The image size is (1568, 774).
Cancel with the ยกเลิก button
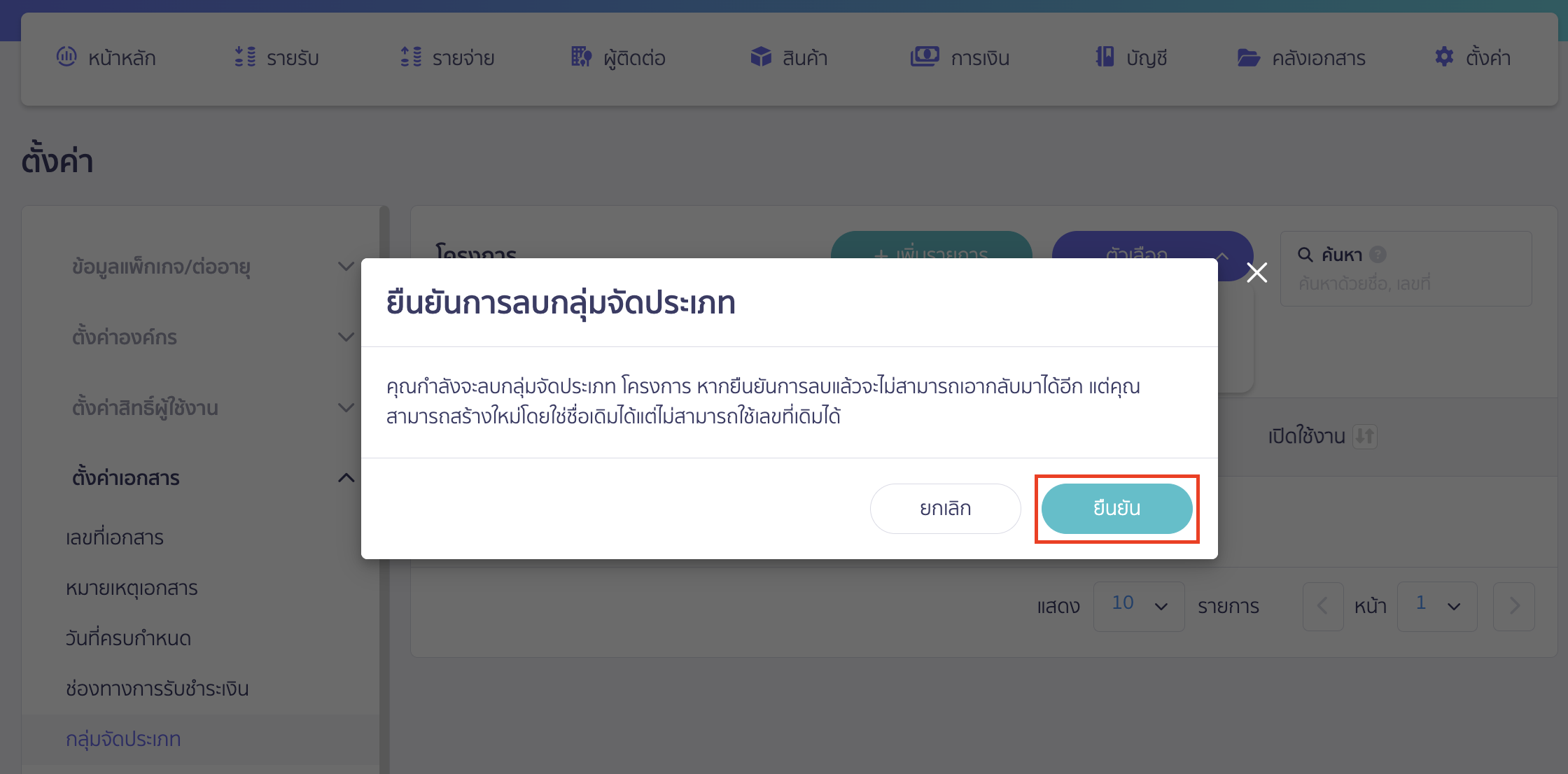945,509
